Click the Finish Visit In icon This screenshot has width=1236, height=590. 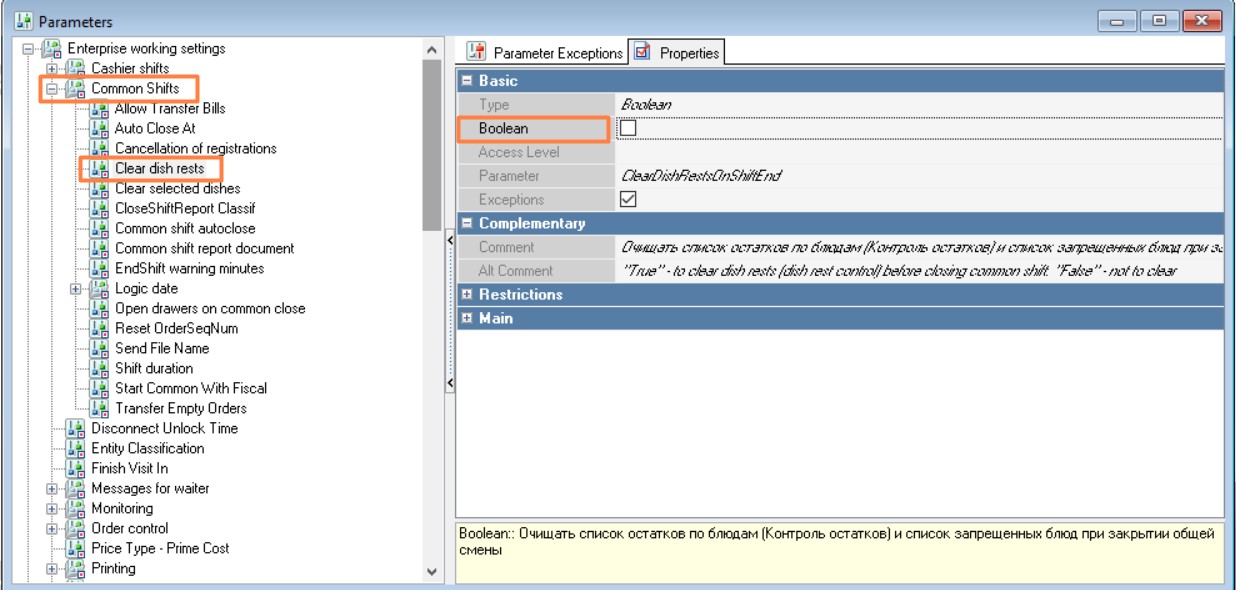pyautogui.click(x=75, y=468)
